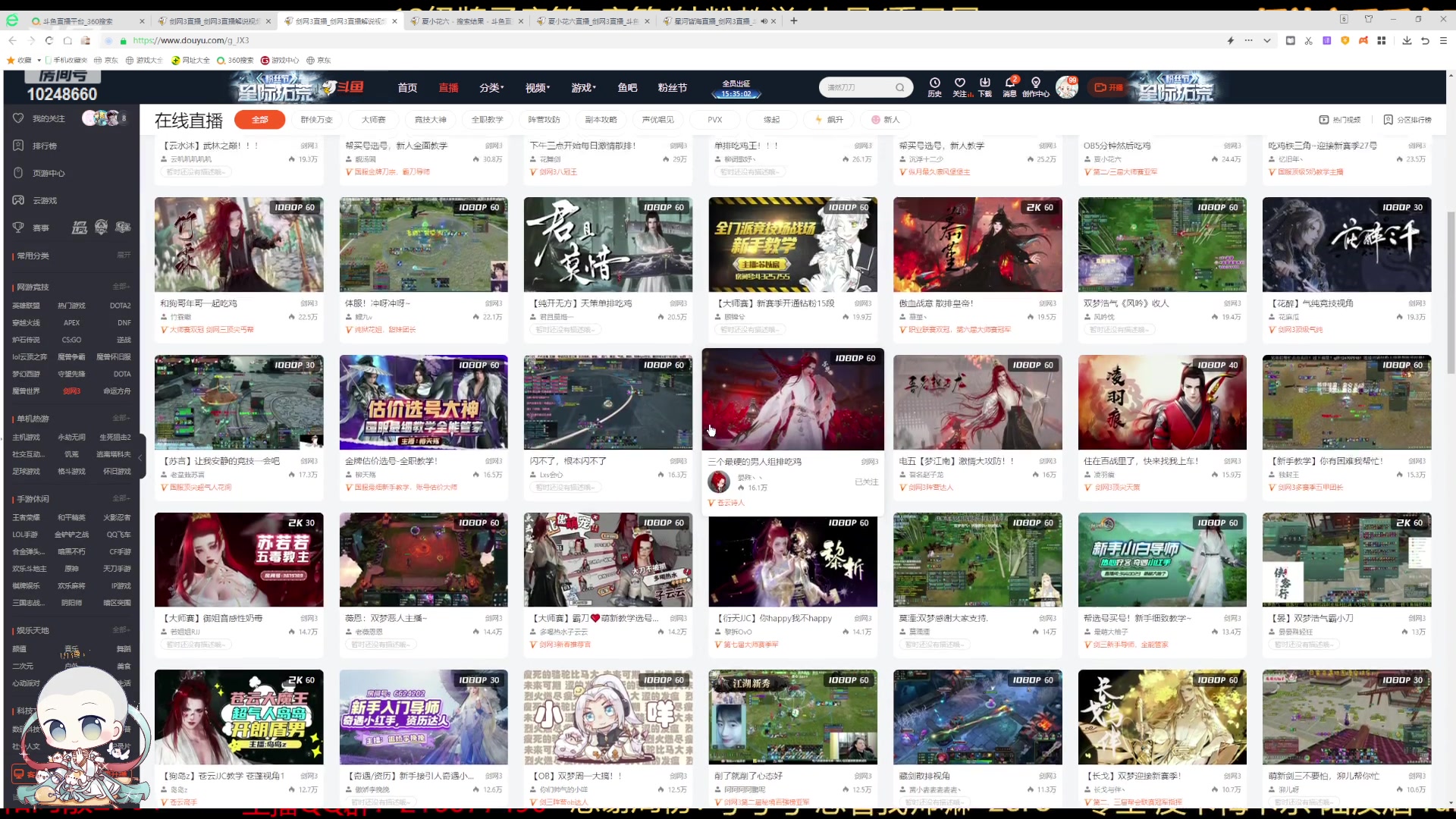Click browser back arrow

(x=12, y=40)
